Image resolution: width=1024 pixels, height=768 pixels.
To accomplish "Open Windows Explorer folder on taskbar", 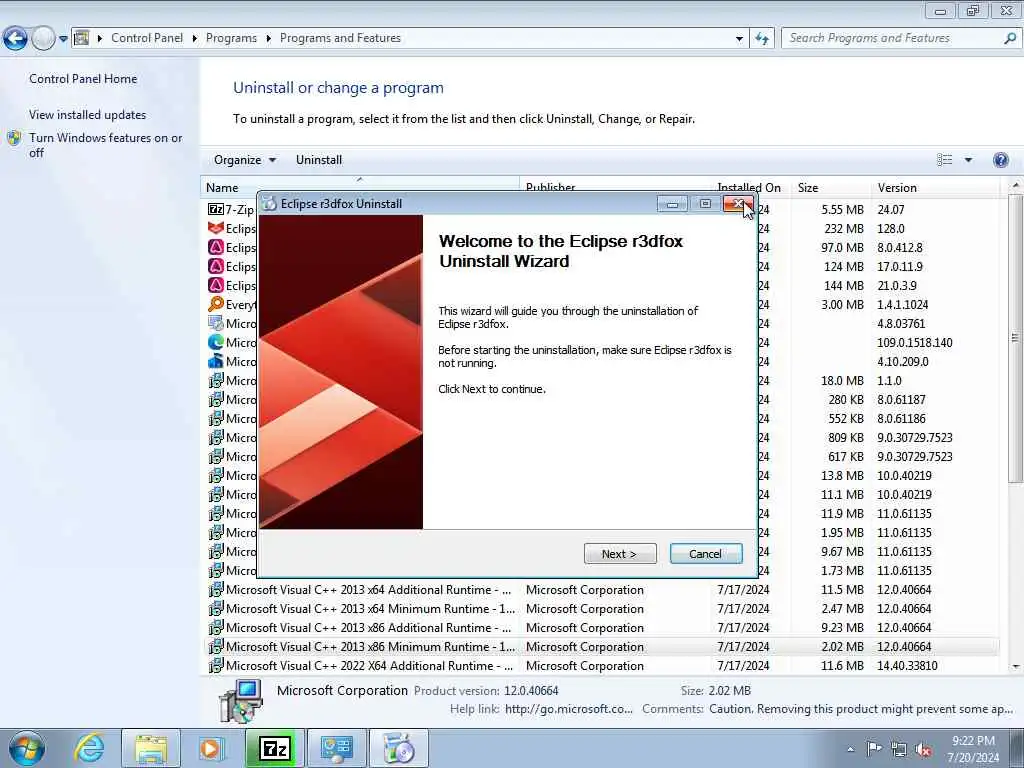I will 151,748.
